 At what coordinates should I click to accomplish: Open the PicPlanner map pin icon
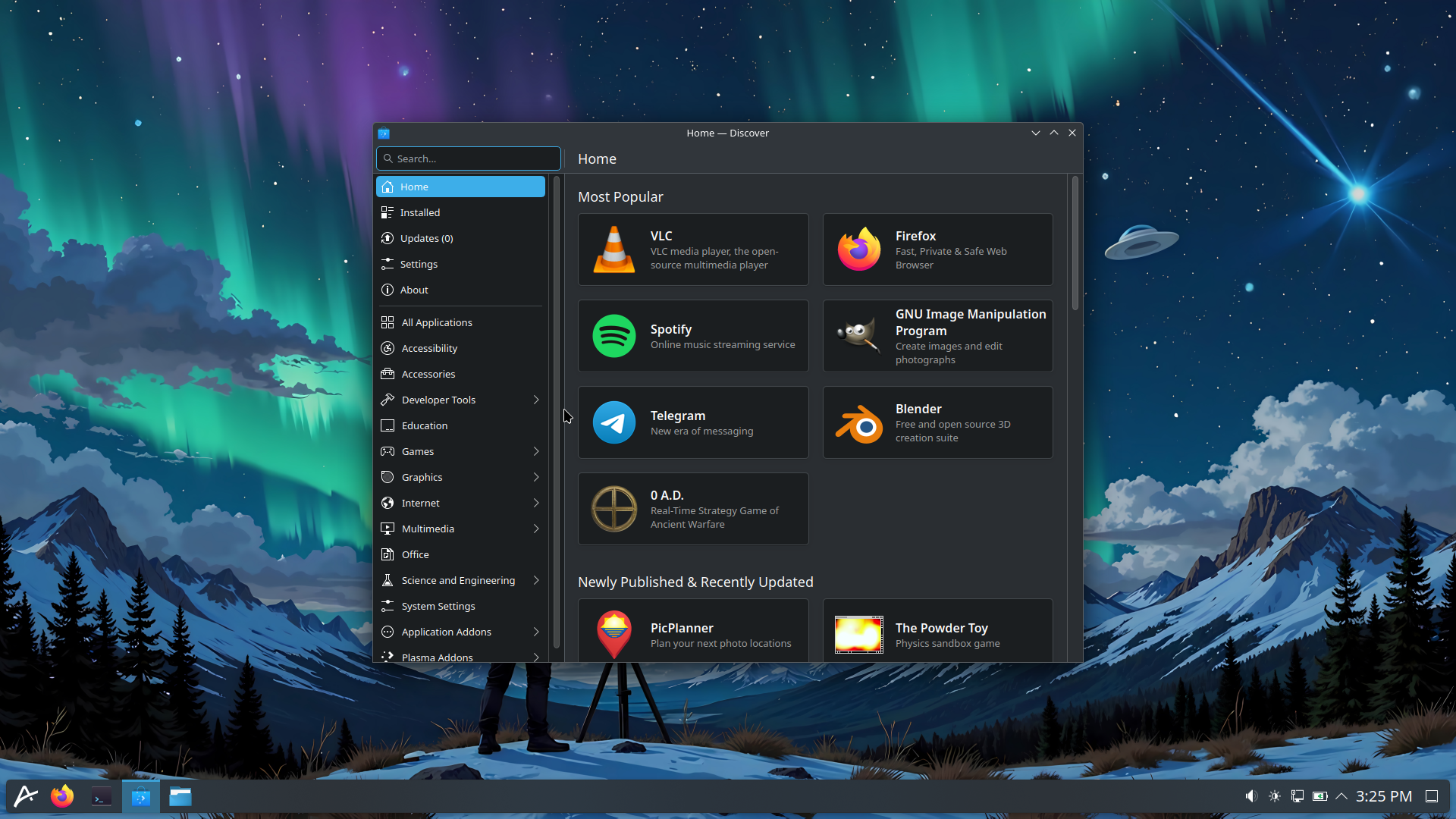coord(613,635)
